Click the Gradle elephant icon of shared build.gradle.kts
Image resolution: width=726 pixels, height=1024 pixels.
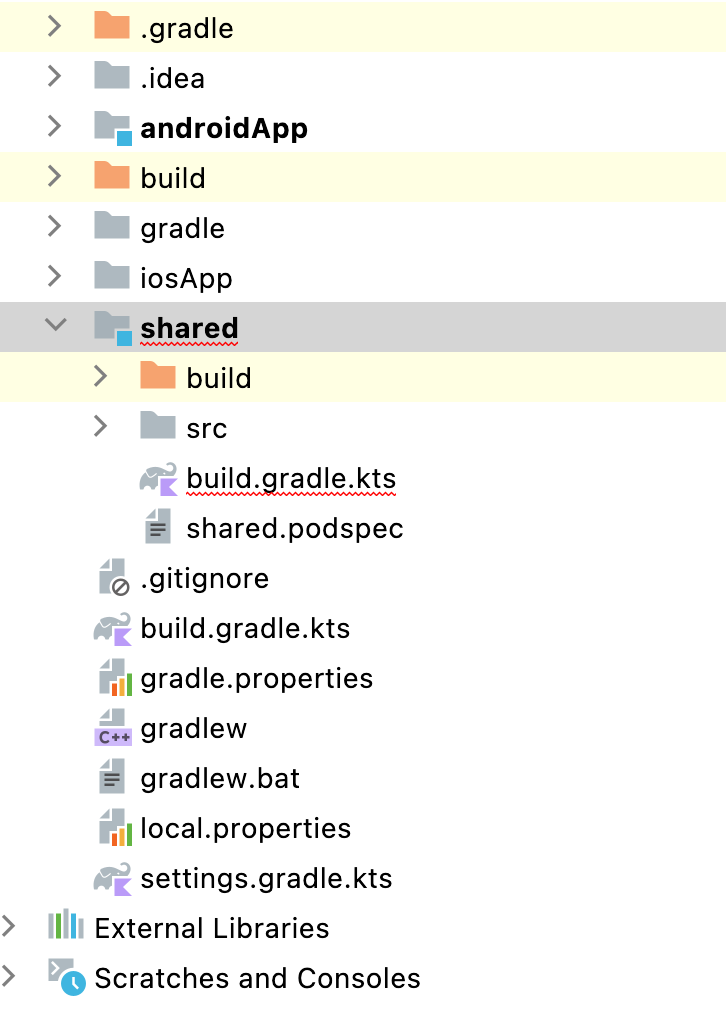click(x=159, y=479)
